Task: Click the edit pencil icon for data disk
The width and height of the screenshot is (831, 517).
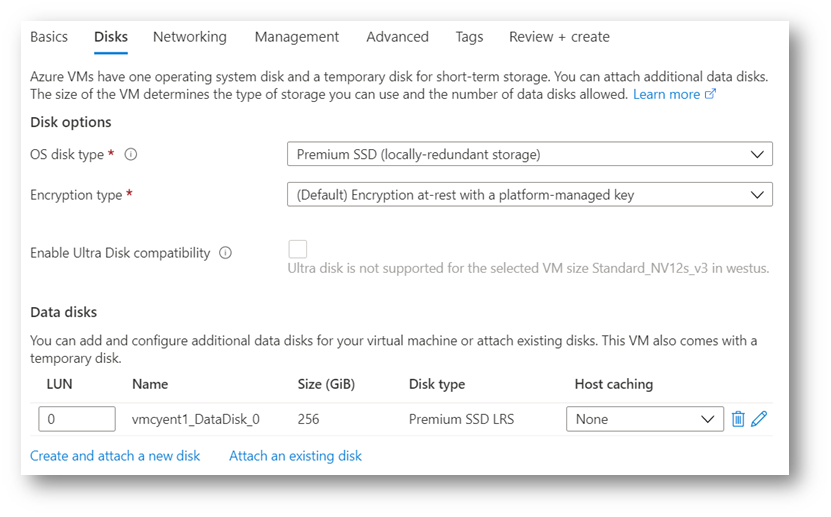Action: (x=759, y=419)
